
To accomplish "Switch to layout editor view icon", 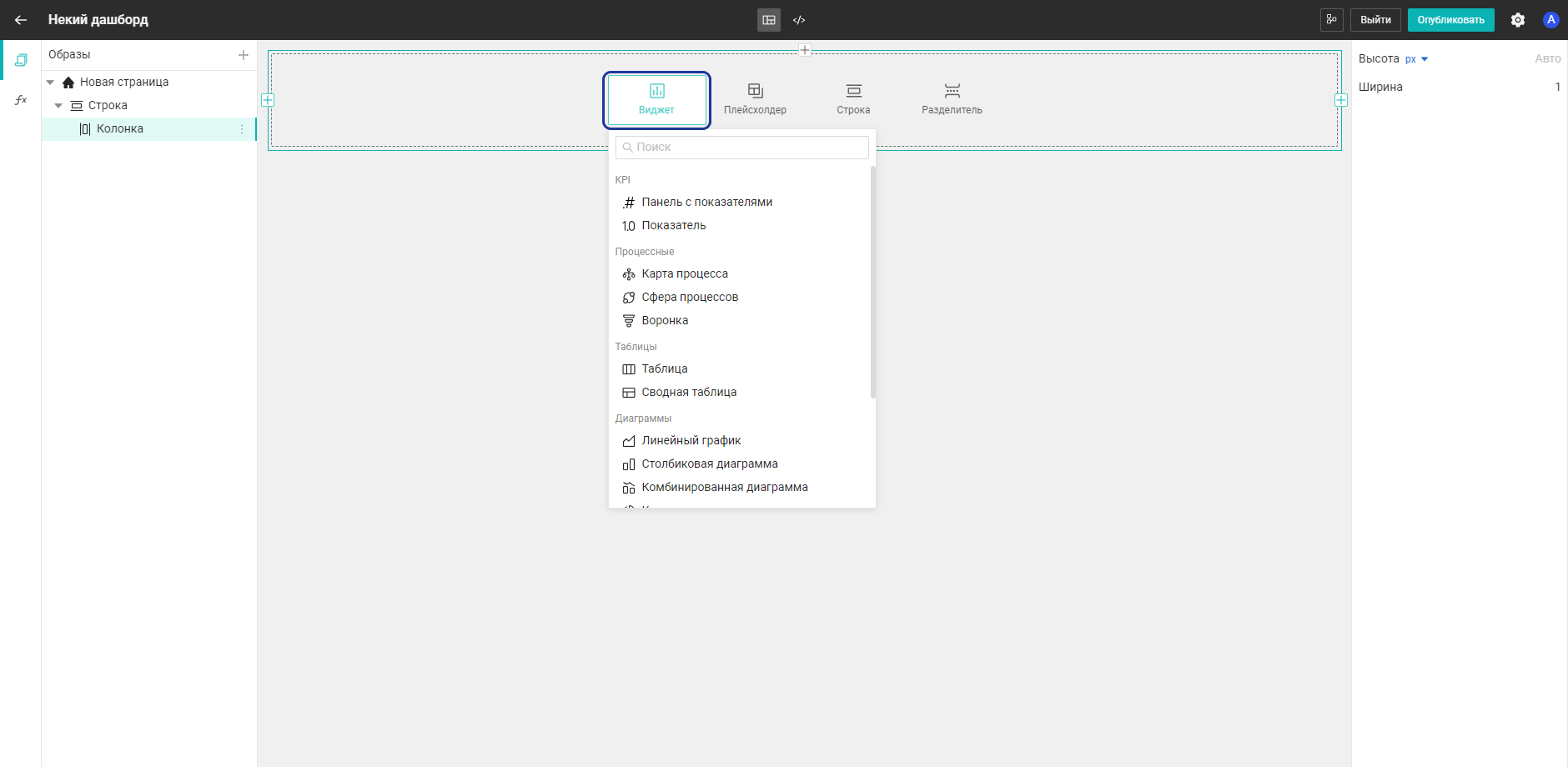I will tap(769, 20).
